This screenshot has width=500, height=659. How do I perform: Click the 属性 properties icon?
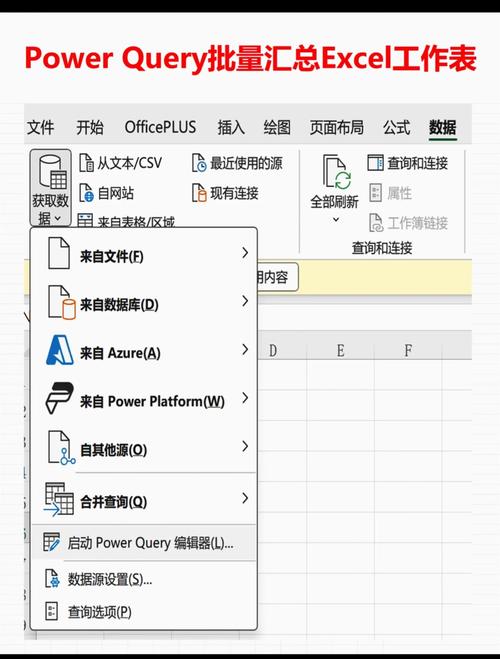(375, 193)
